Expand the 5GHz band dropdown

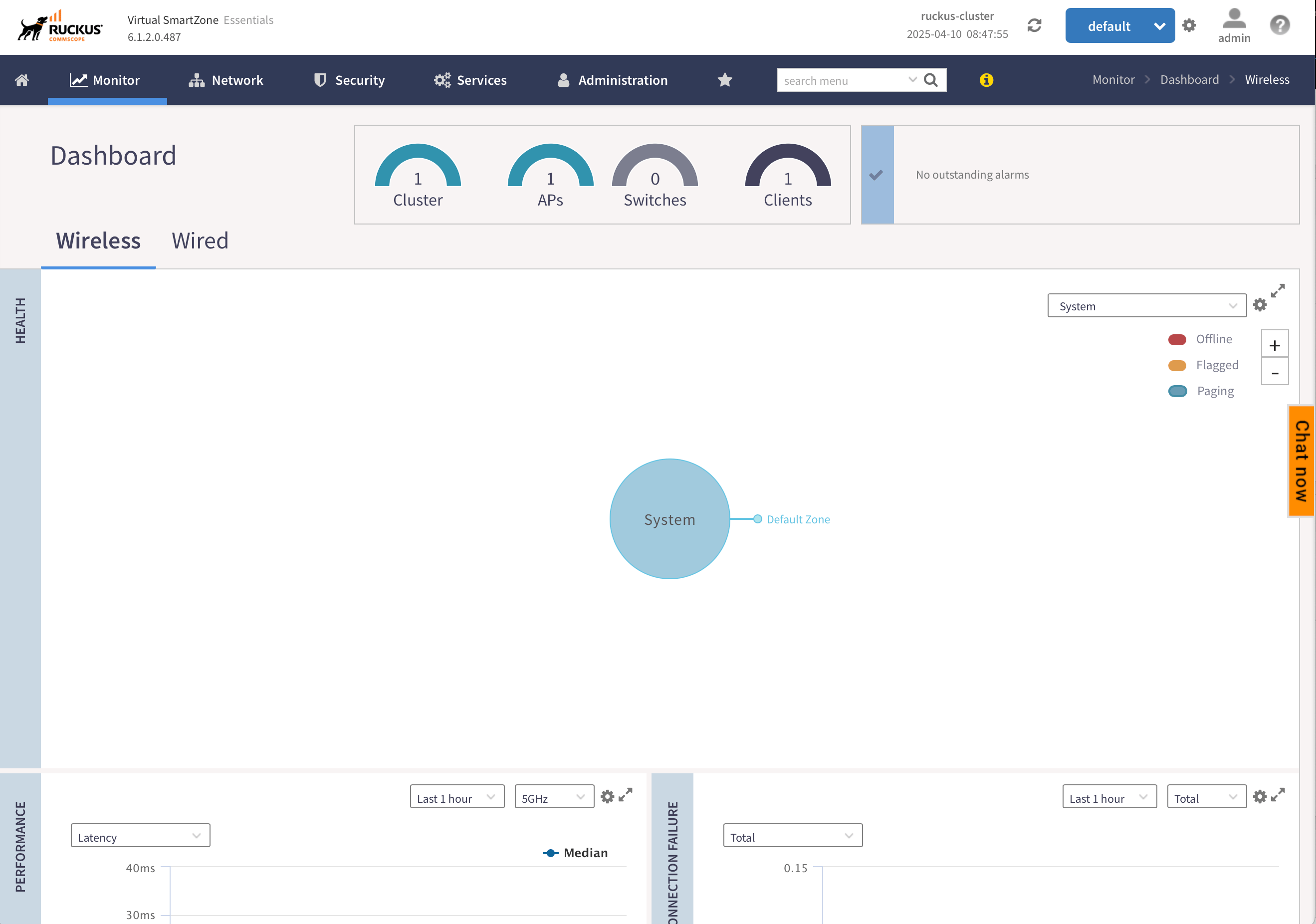coord(554,798)
